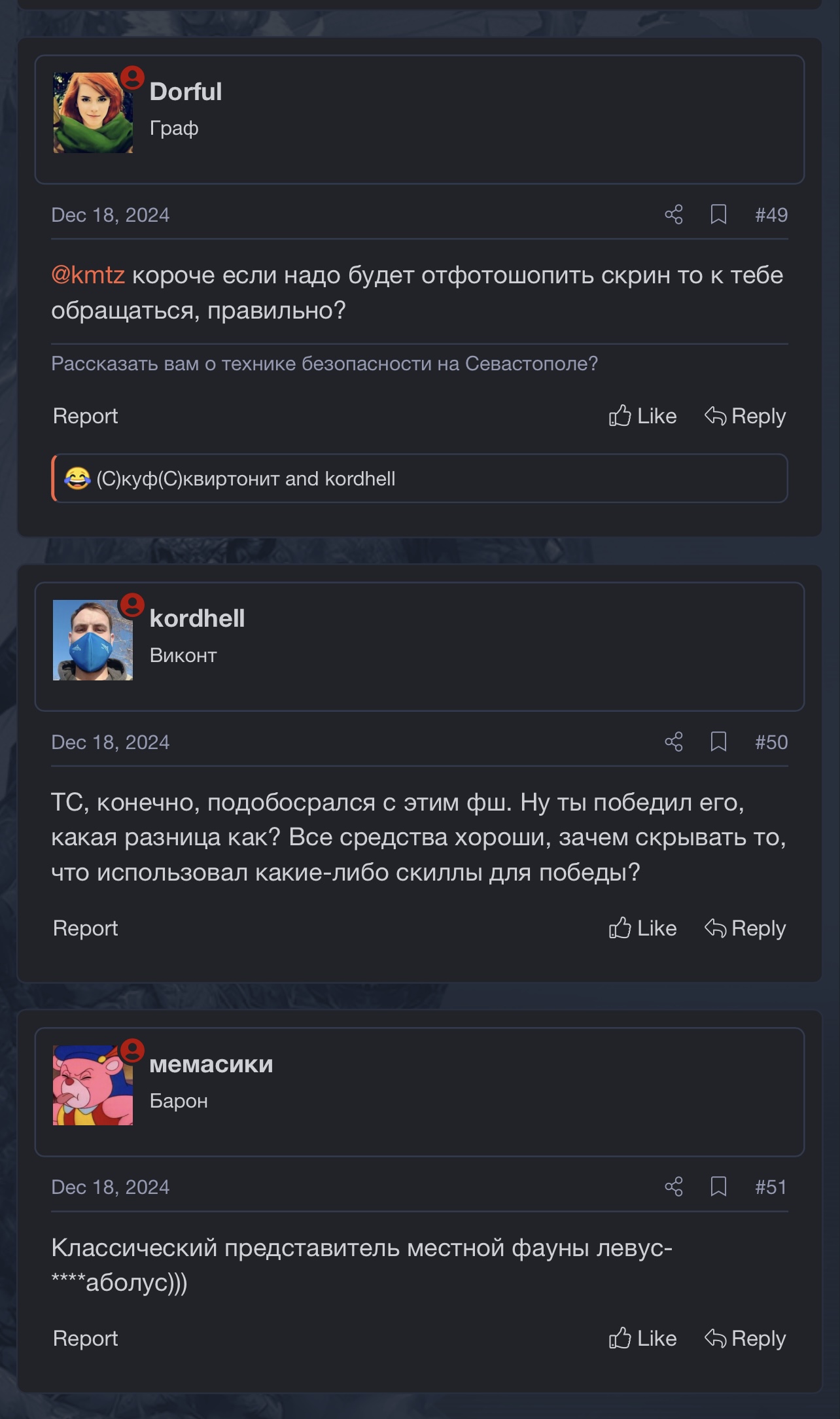
Task: Reply to kordhell's post
Action: point(745,928)
